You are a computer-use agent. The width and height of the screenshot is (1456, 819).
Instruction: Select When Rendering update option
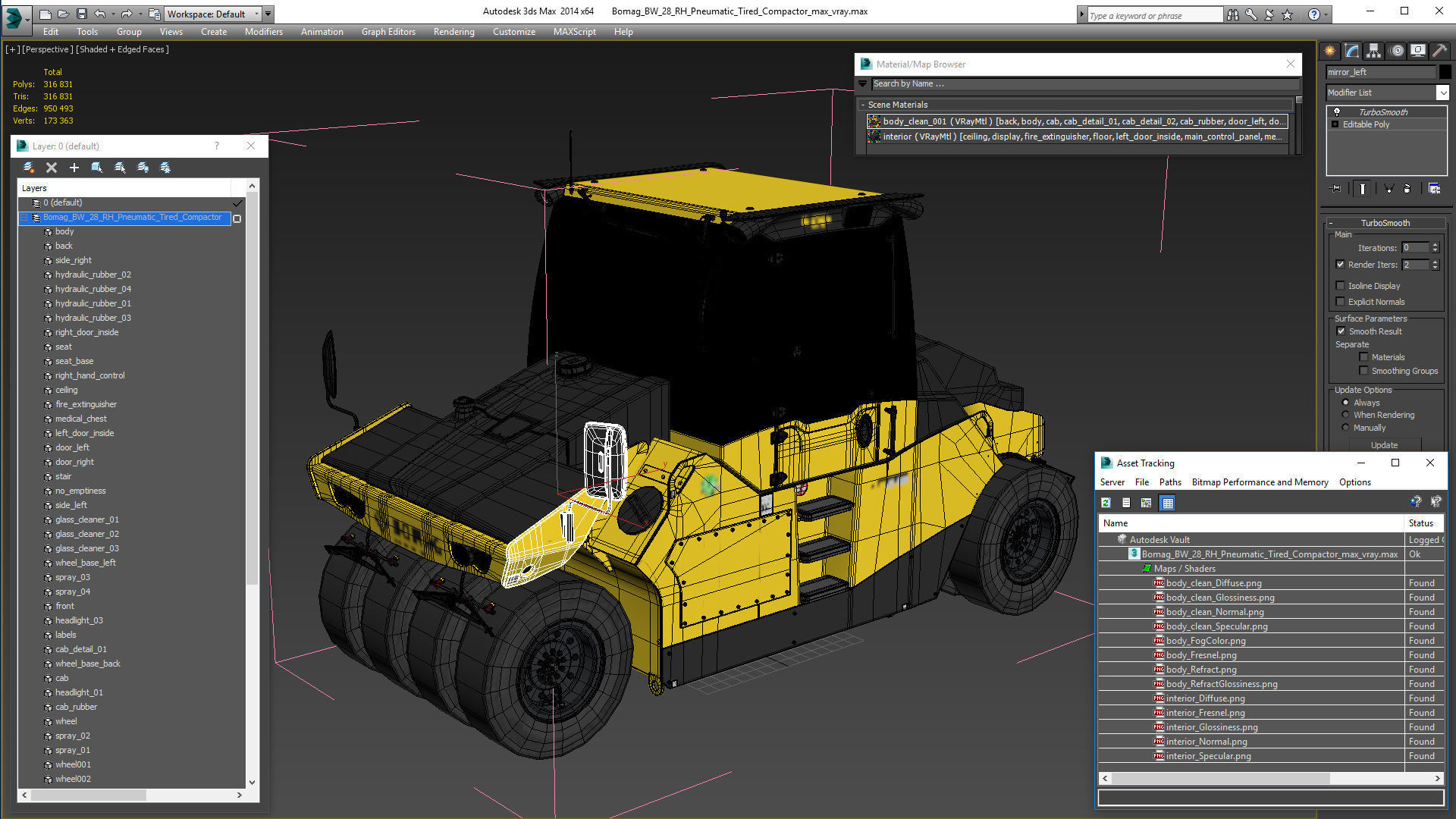pyautogui.click(x=1346, y=415)
